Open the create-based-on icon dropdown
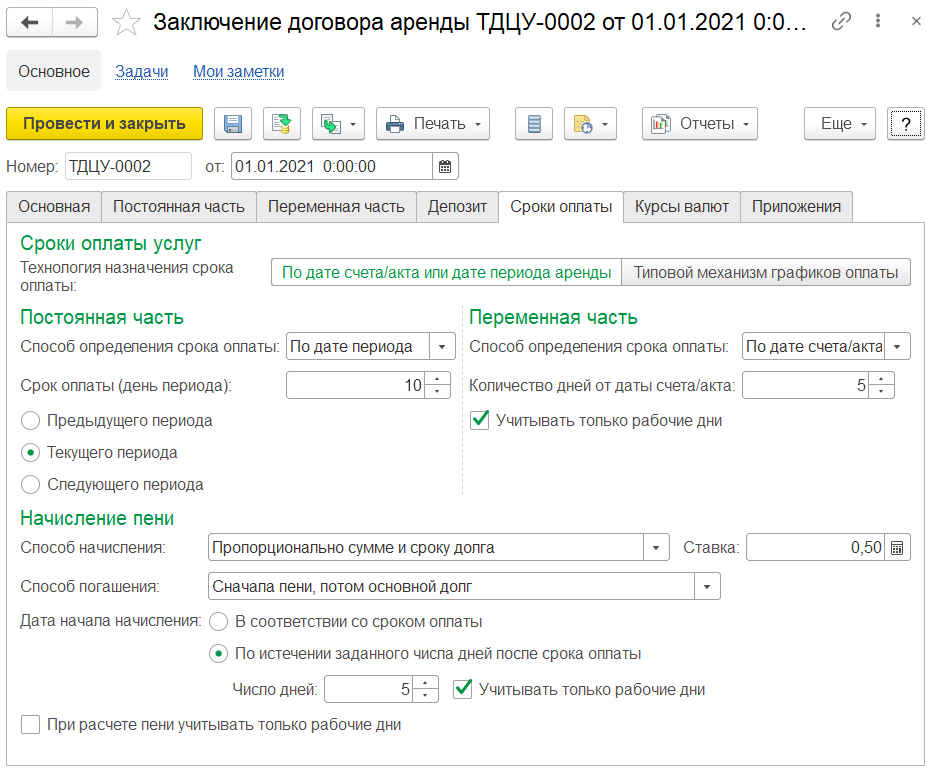The height and width of the screenshot is (774, 932). coord(338,124)
